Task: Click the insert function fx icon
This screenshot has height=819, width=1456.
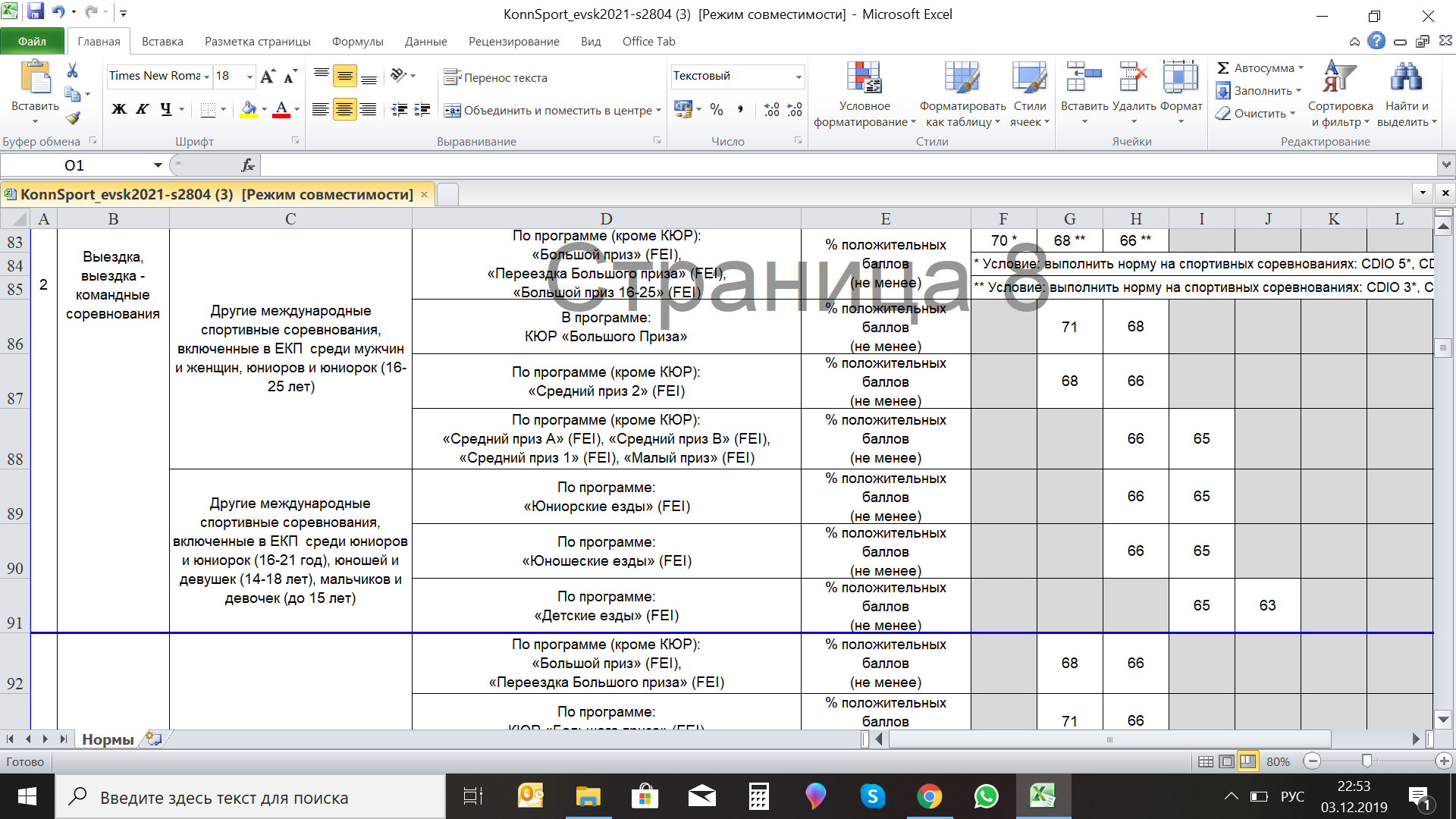Action: [x=247, y=165]
